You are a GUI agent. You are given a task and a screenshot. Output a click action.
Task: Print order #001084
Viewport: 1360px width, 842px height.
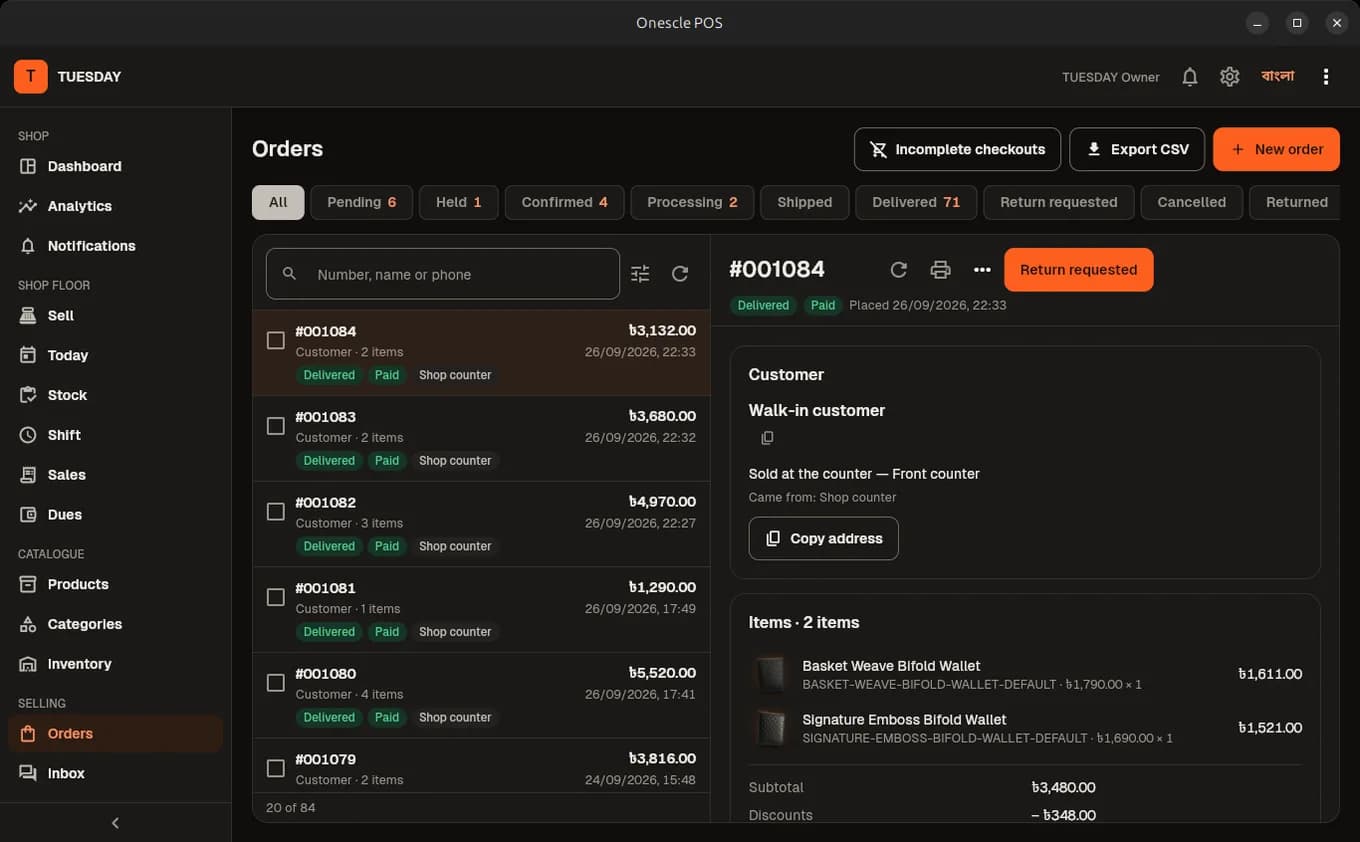pos(940,270)
